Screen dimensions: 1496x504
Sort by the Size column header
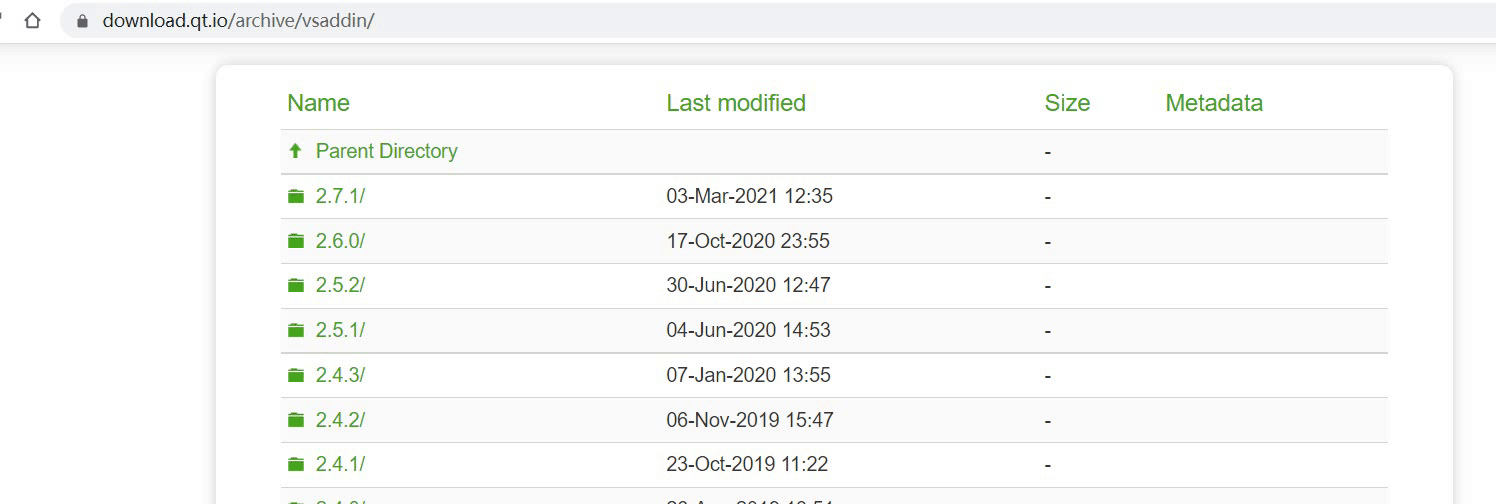pos(1067,103)
